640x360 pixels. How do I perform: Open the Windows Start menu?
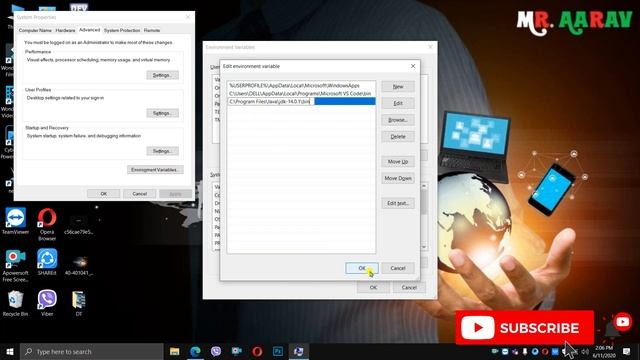tap(10, 351)
